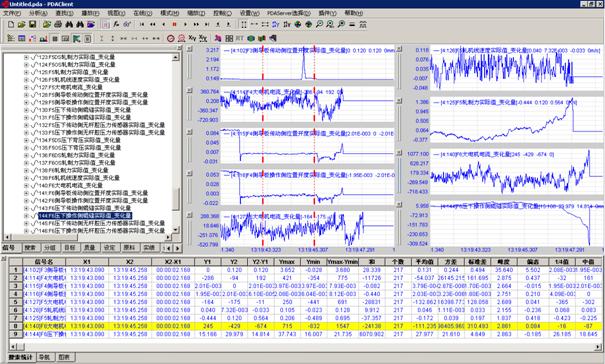605x364 pixels.
Task: Click the Ymax column header
Action: coord(287,262)
